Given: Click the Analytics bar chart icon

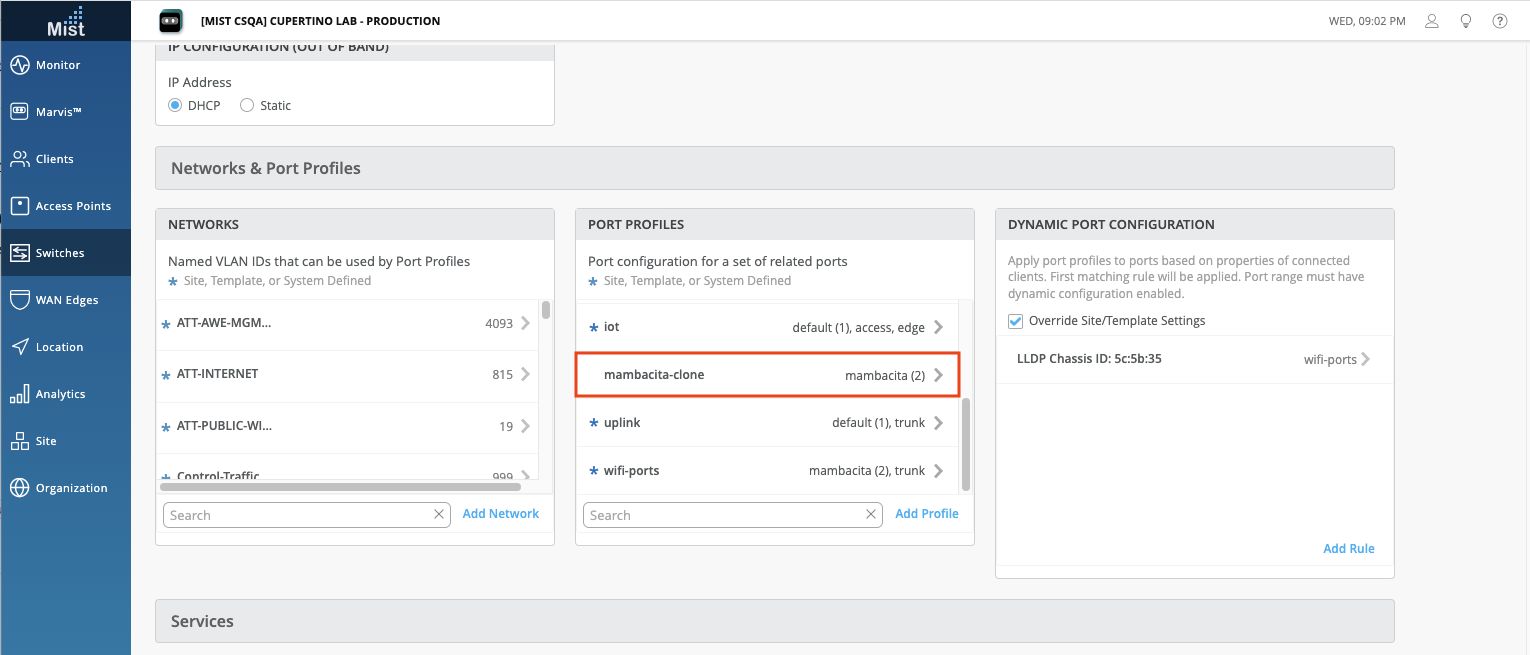Looking at the screenshot, I should pyautogui.click(x=19, y=394).
